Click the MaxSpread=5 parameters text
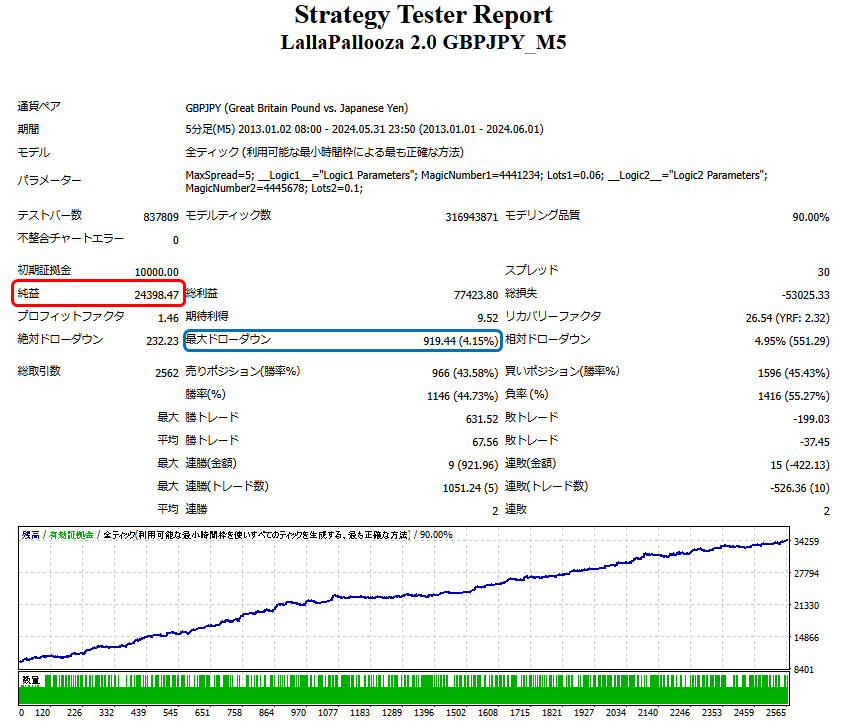The image size is (845, 724). point(476,182)
